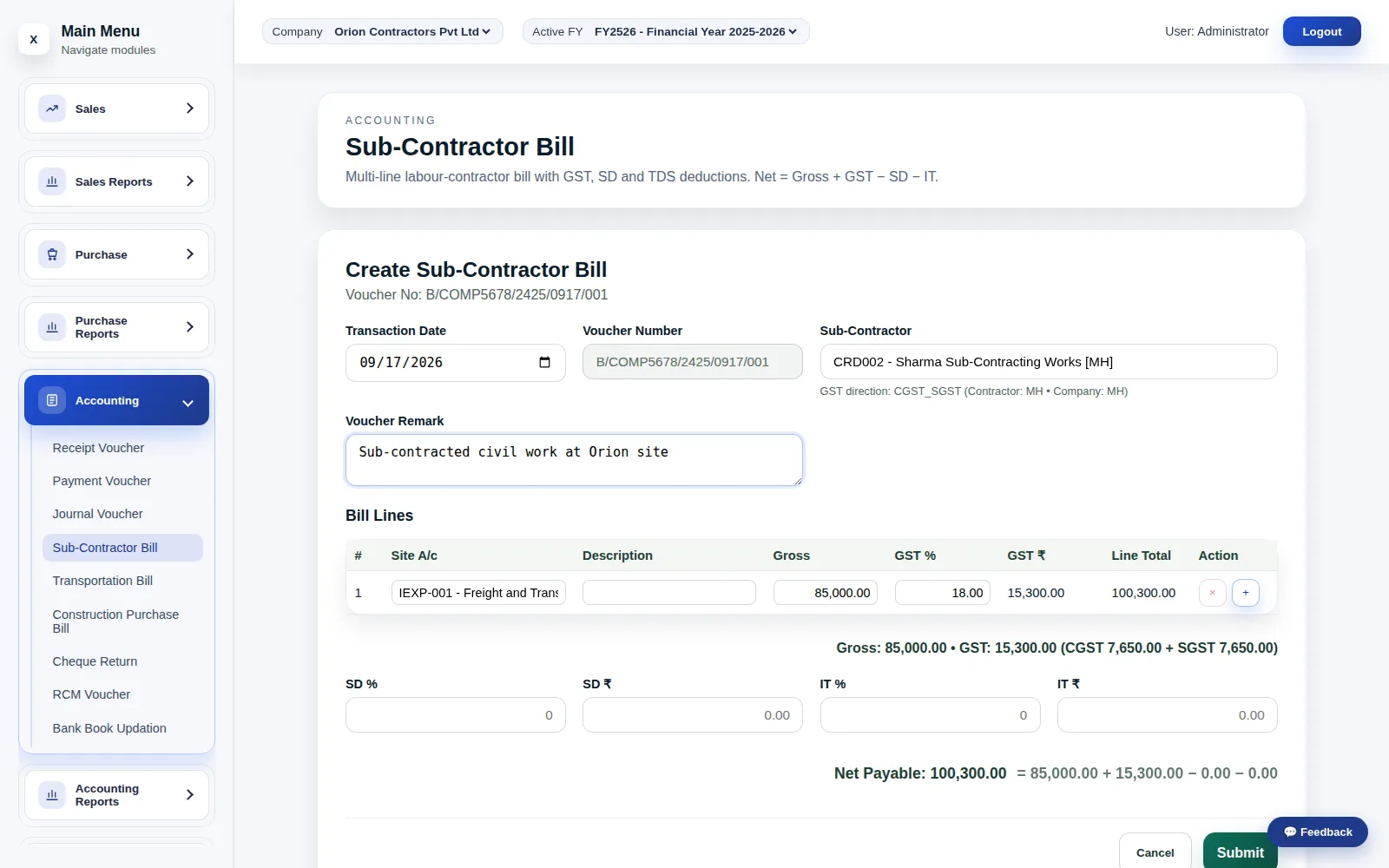Click the Voucher Remark text area
The image size is (1389, 868).
pos(574,460)
